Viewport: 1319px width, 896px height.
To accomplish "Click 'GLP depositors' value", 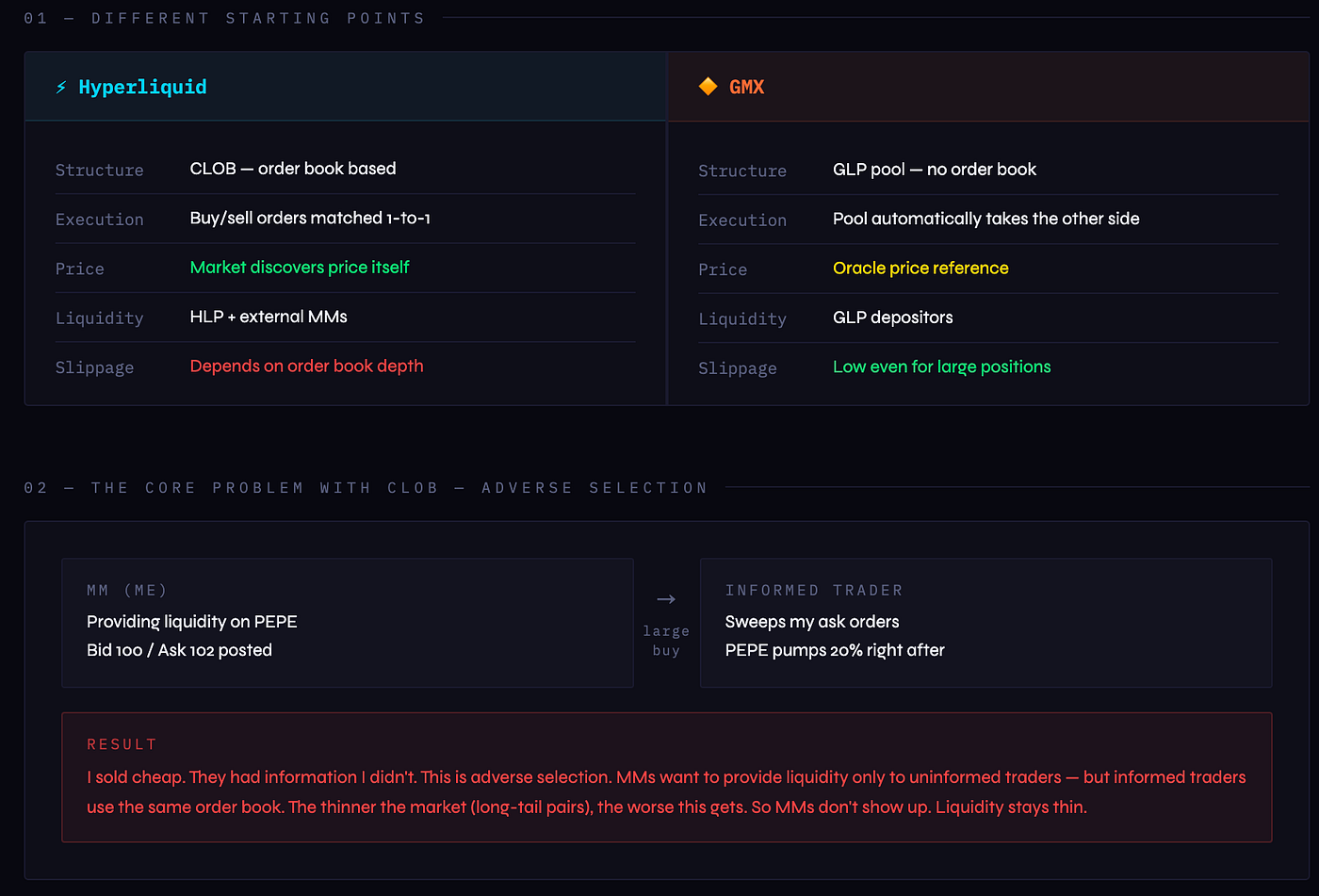I will 893,318.
